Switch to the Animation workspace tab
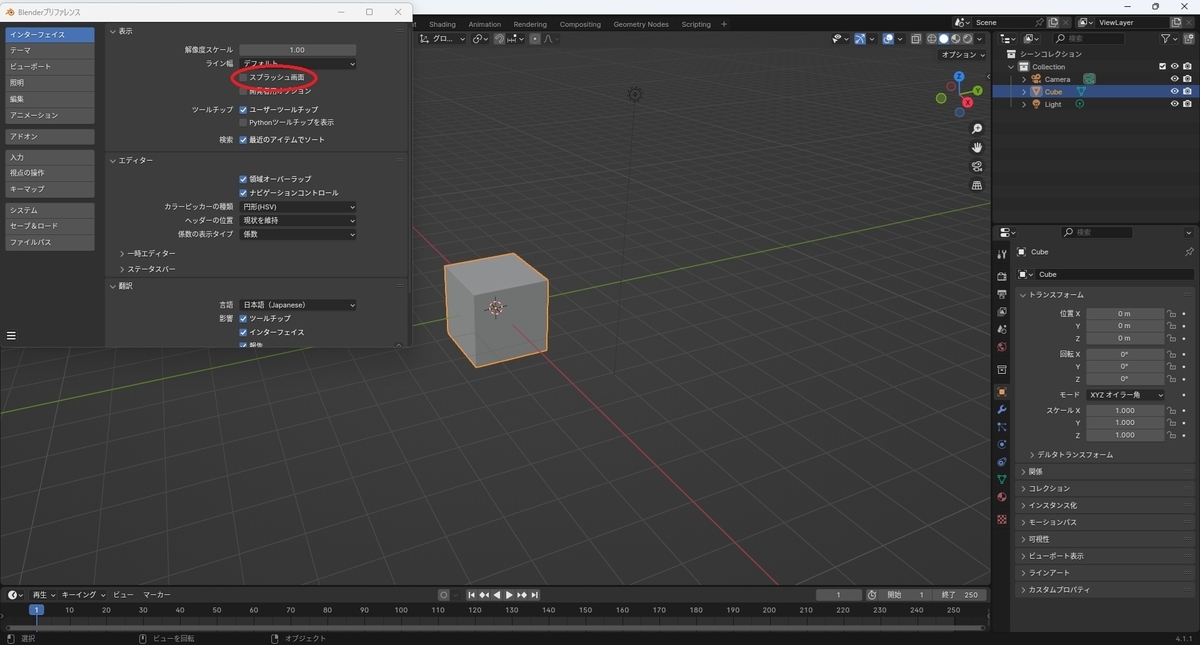 pyautogui.click(x=485, y=24)
